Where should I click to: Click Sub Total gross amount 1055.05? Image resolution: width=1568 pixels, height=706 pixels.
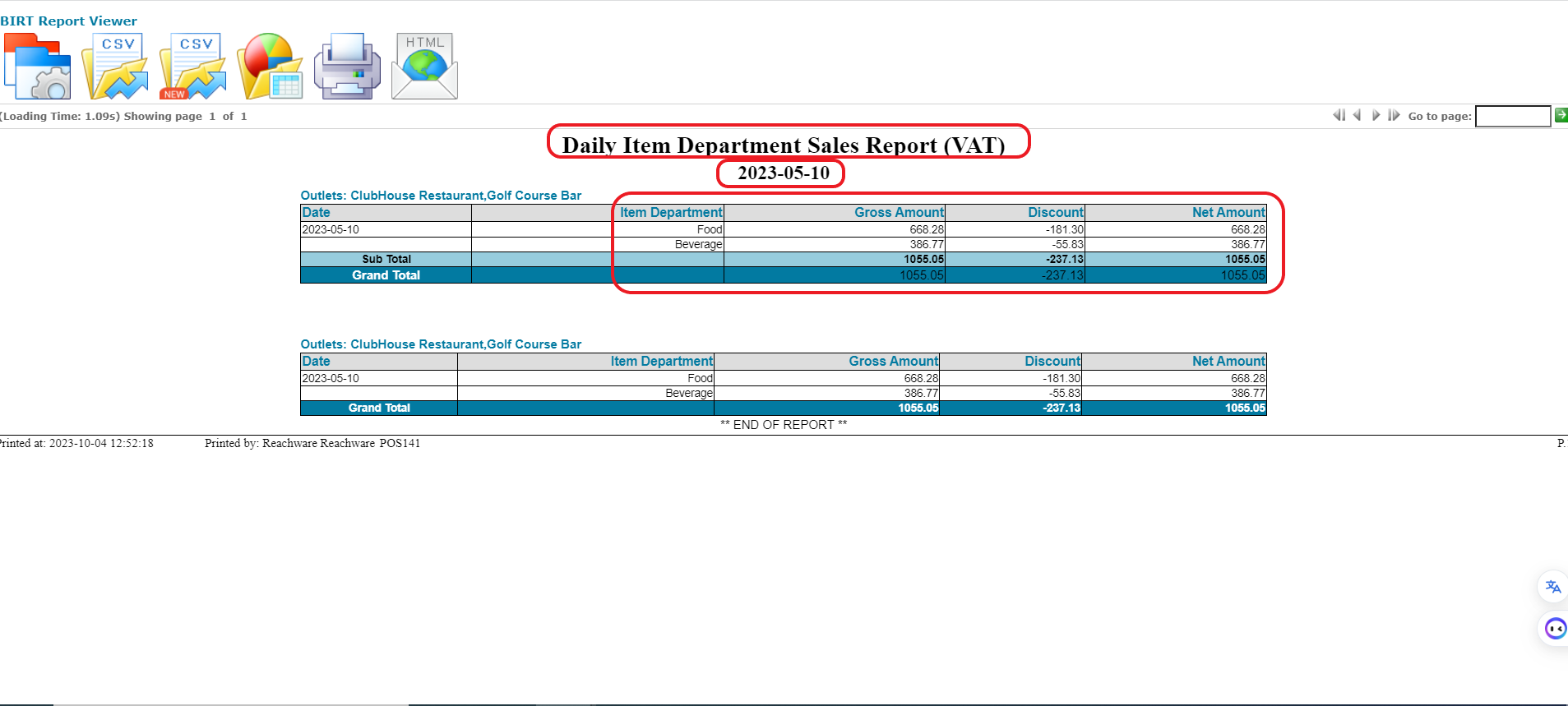924,260
